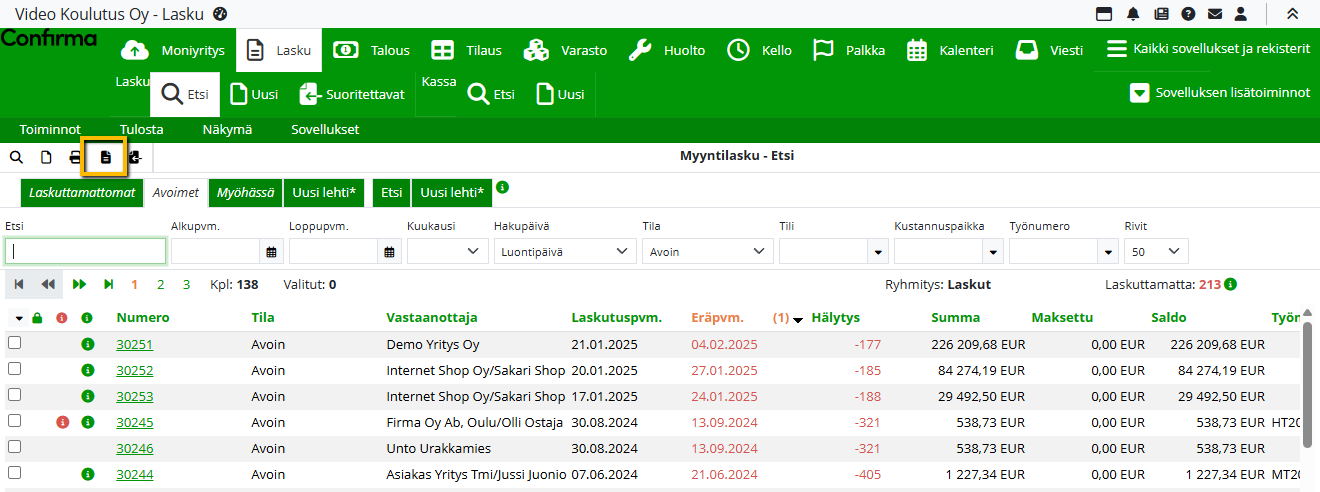Select the checkbox for invoice 30251
This screenshot has width=1320, height=492.
pyautogui.click(x=14, y=343)
